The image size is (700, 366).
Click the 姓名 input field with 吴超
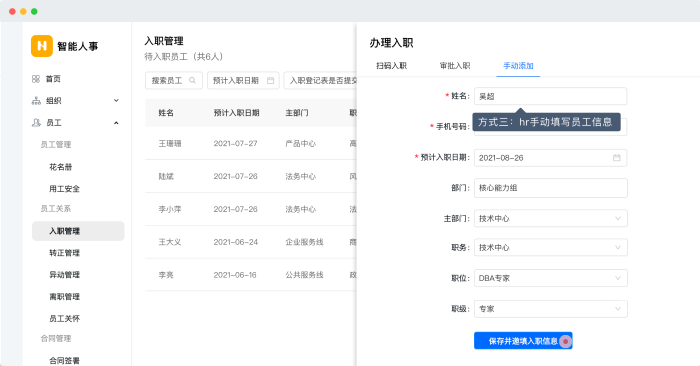point(550,96)
